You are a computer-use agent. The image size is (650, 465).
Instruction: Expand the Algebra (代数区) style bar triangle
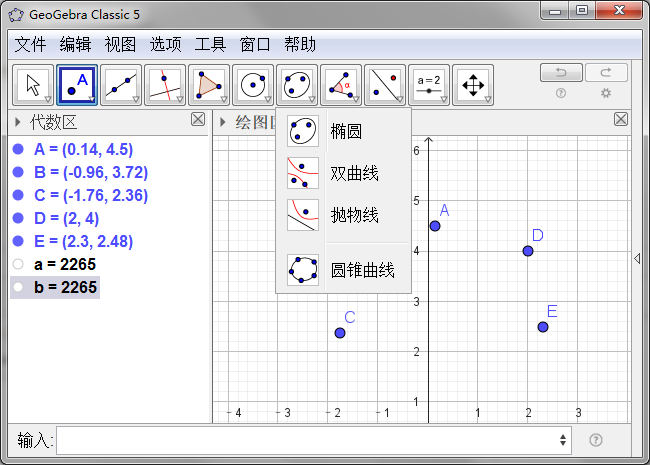(x=17, y=122)
